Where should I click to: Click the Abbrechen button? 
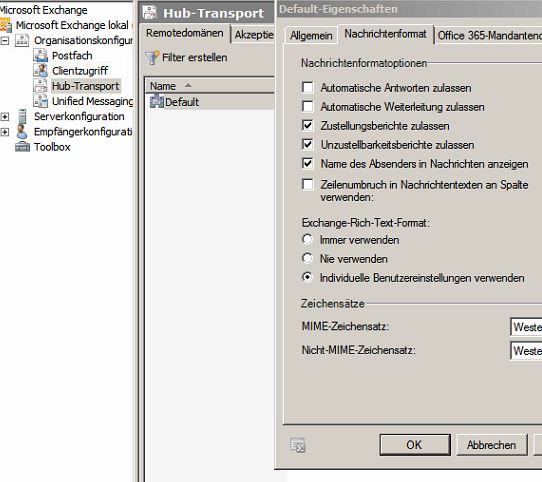(x=492, y=445)
